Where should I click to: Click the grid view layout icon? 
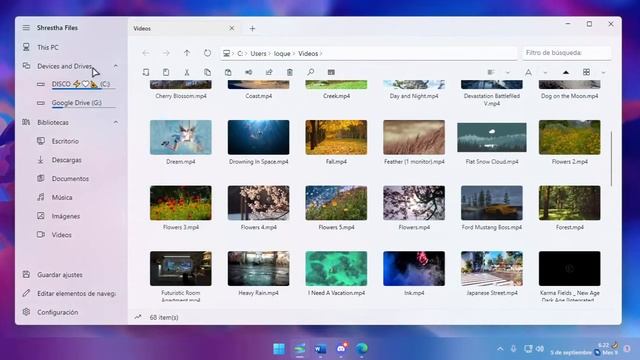(587, 72)
